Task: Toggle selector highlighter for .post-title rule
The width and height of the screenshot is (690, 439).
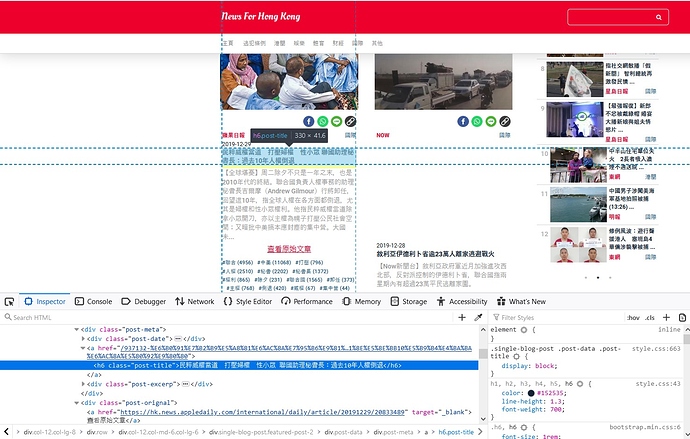Action: point(516,356)
